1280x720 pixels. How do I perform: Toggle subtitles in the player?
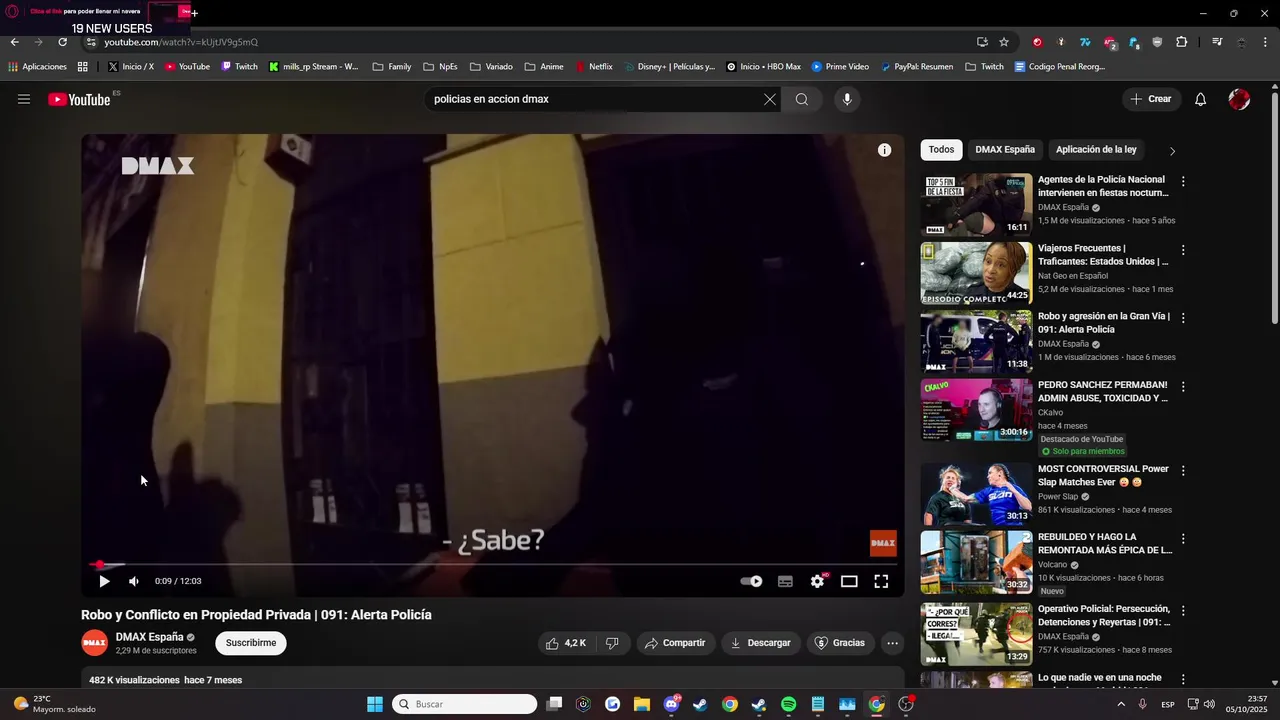pyautogui.click(x=785, y=581)
